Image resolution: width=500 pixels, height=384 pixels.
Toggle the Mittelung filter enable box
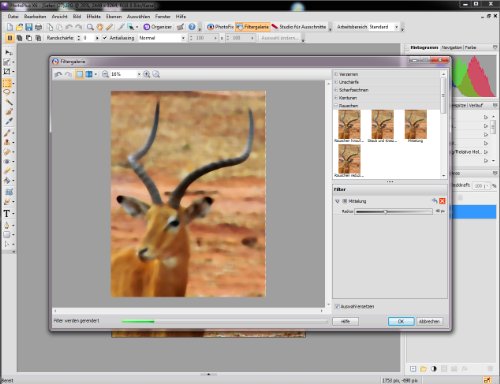coord(345,201)
